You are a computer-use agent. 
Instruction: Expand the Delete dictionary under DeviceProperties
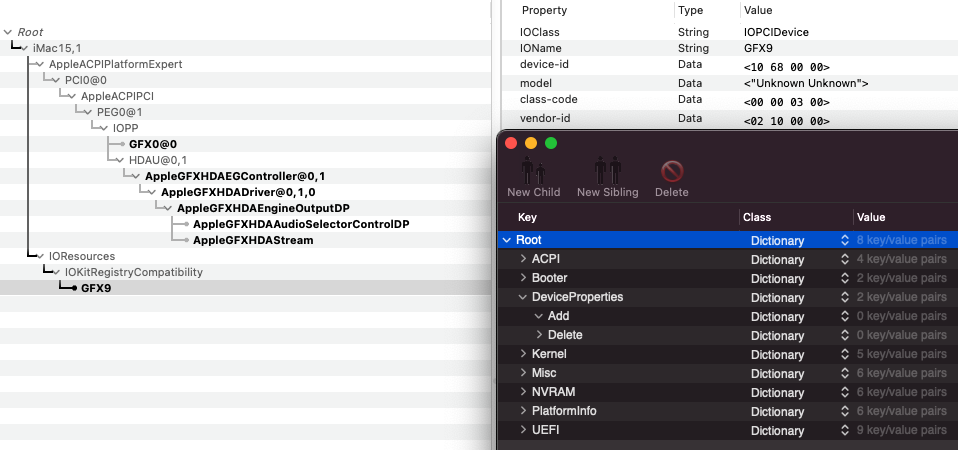539,335
